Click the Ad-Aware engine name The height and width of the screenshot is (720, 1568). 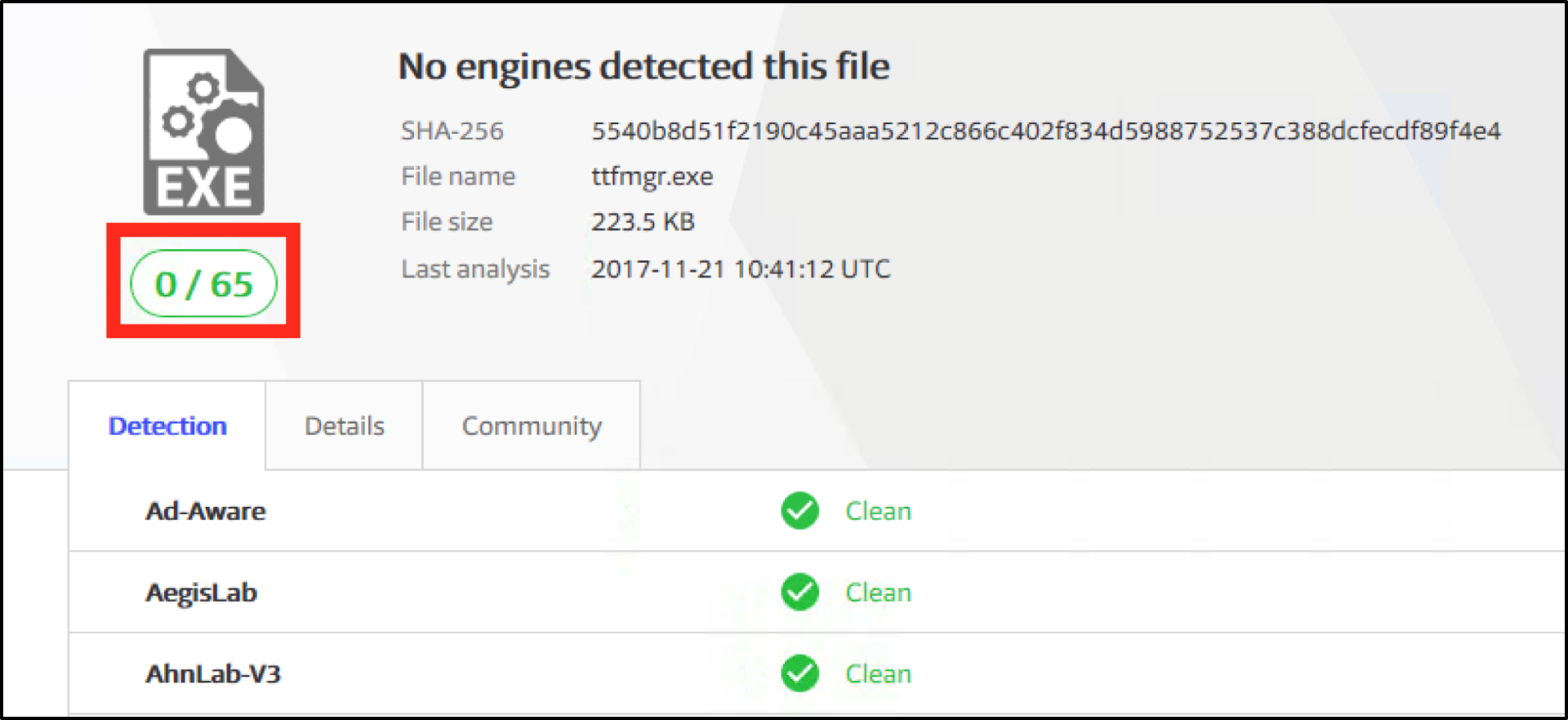[x=206, y=511]
